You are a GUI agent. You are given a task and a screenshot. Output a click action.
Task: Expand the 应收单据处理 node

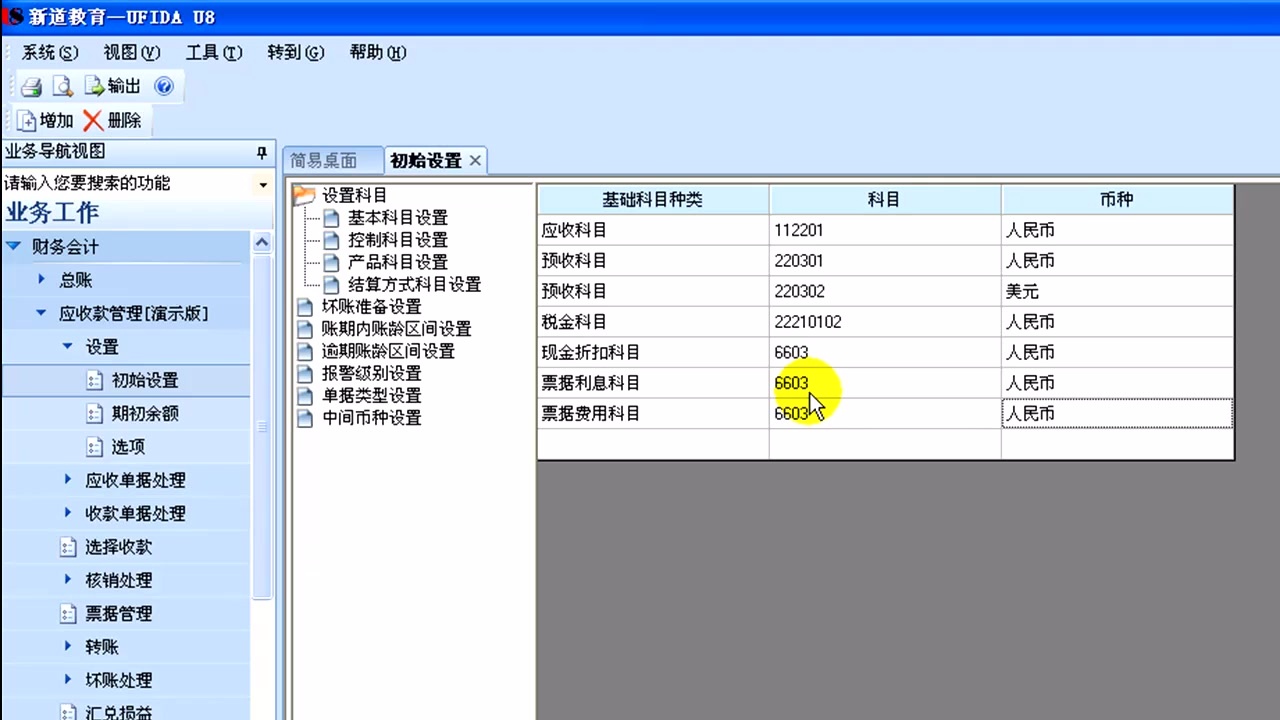[x=68, y=480]
